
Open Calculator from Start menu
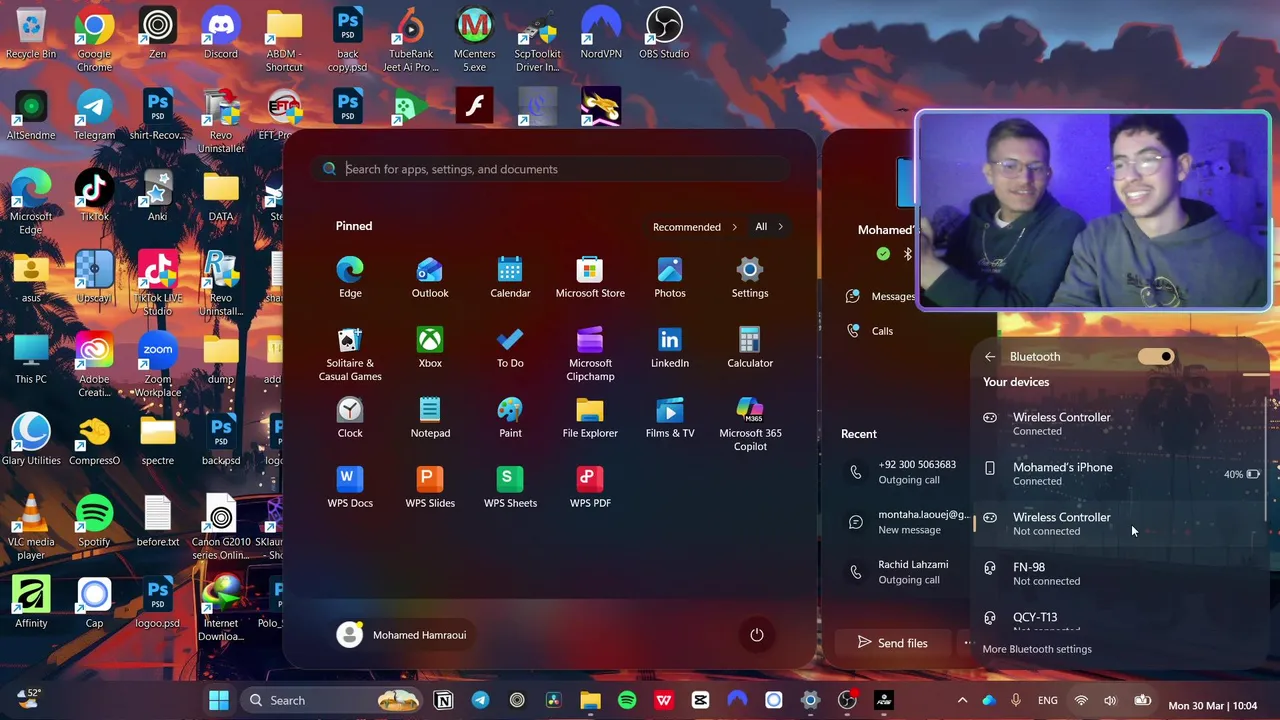750,348
